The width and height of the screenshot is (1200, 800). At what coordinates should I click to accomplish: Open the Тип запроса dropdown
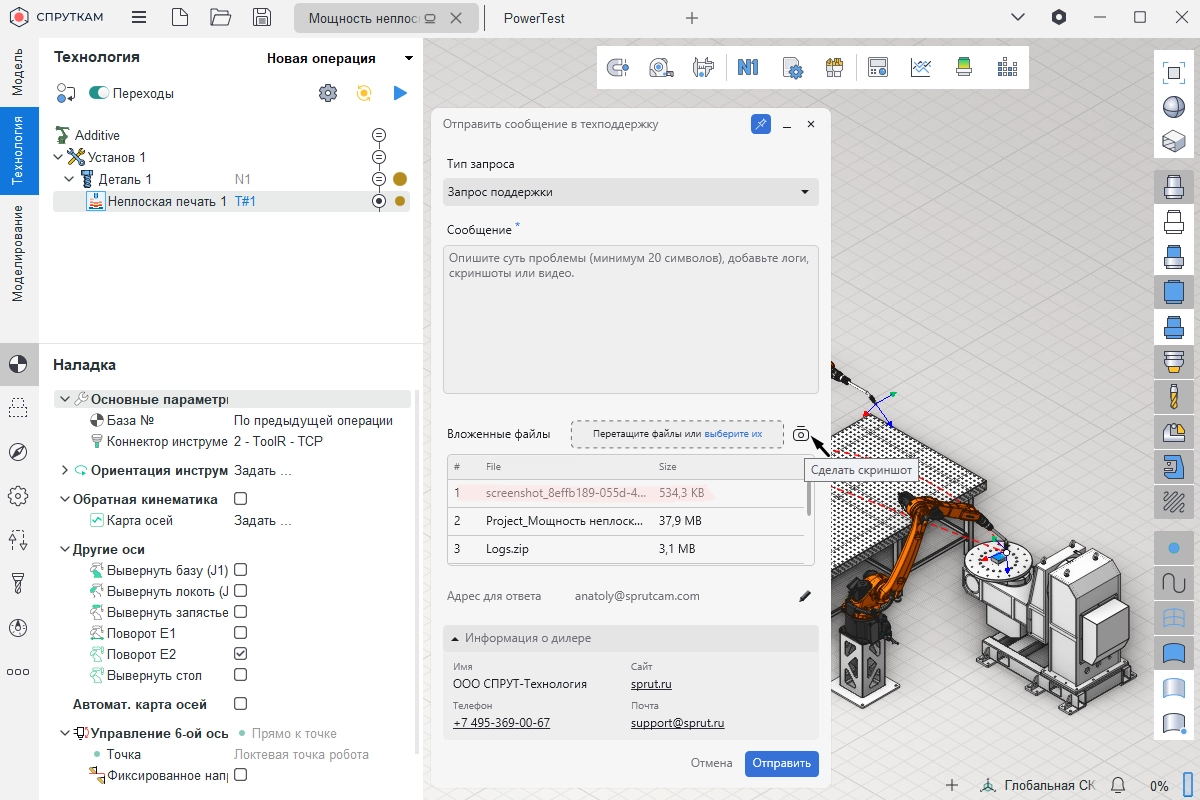[x=630, y=192]
